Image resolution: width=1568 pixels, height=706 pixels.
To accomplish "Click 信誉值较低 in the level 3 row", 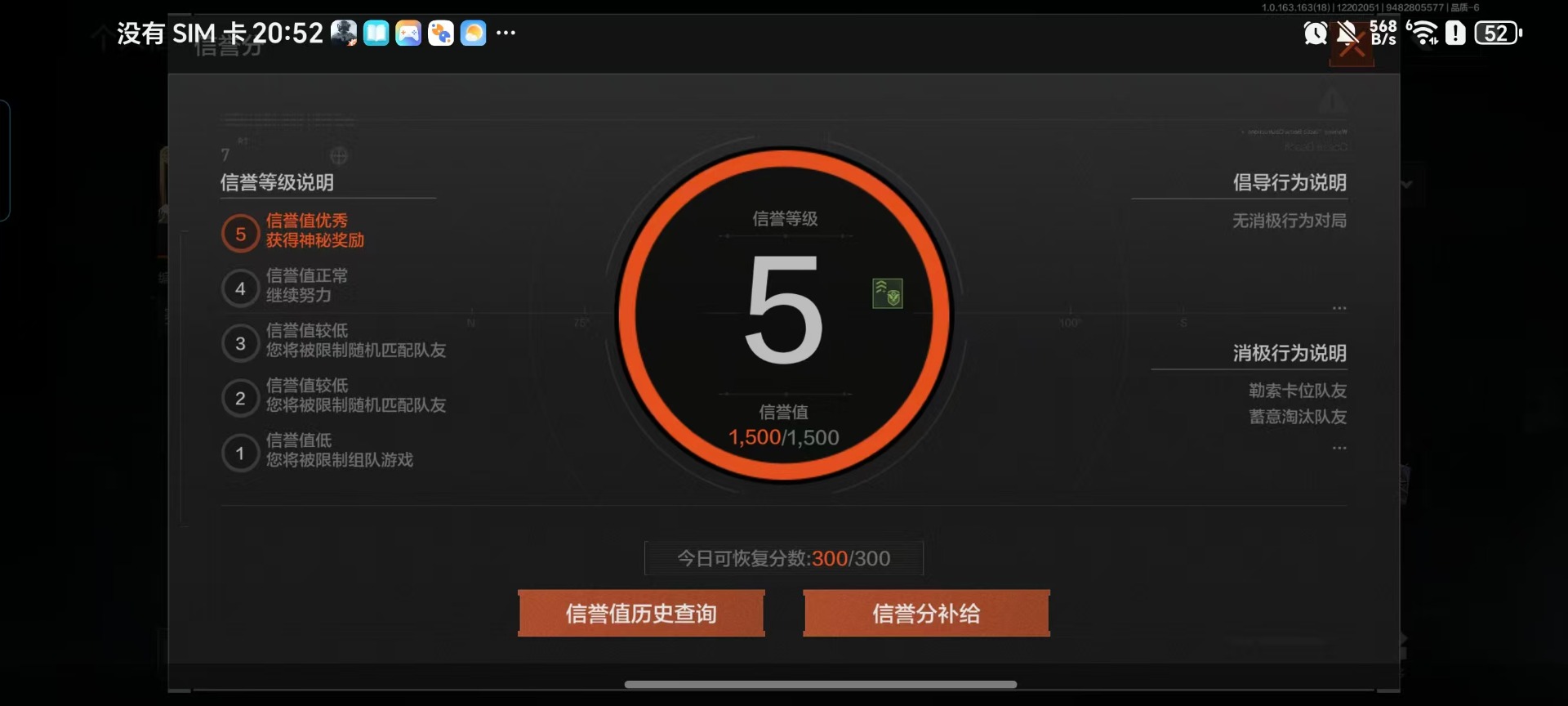I will [307, 330].
